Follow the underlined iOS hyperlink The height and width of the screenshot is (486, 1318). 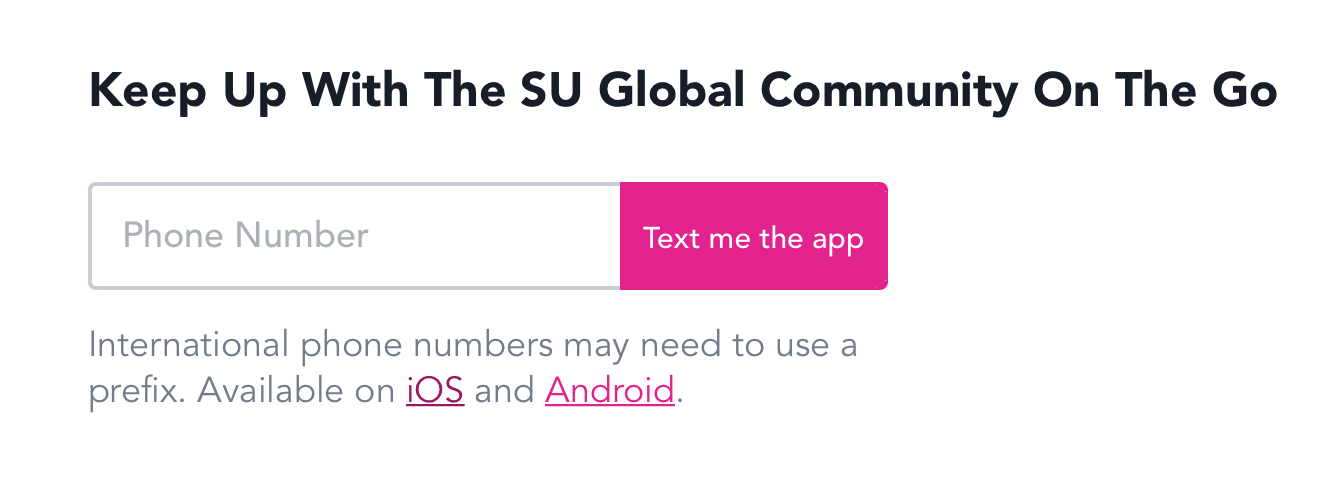coord(435,389)
